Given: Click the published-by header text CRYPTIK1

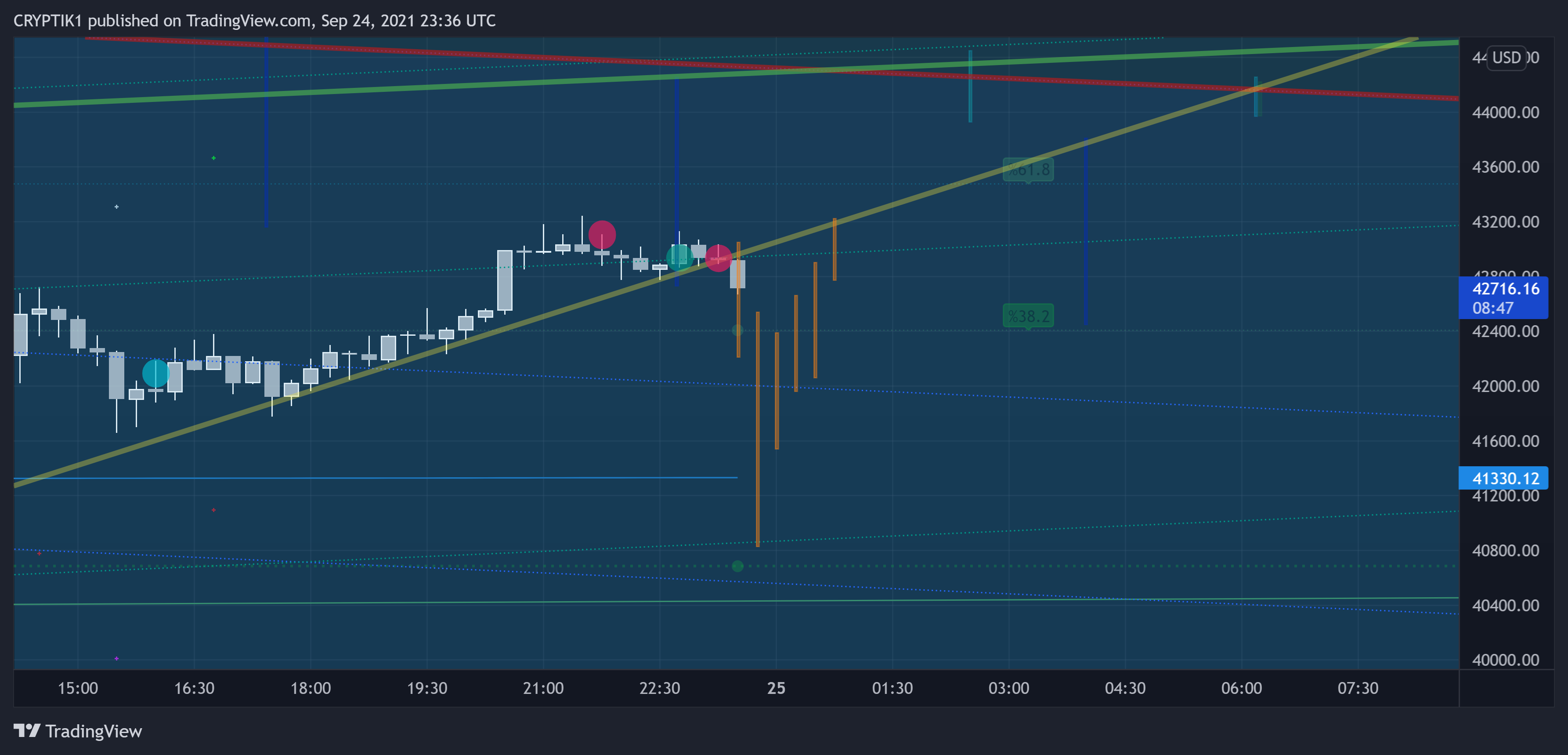Looking at the screenshot, I should pyautogui.click(x=47, y=21).
